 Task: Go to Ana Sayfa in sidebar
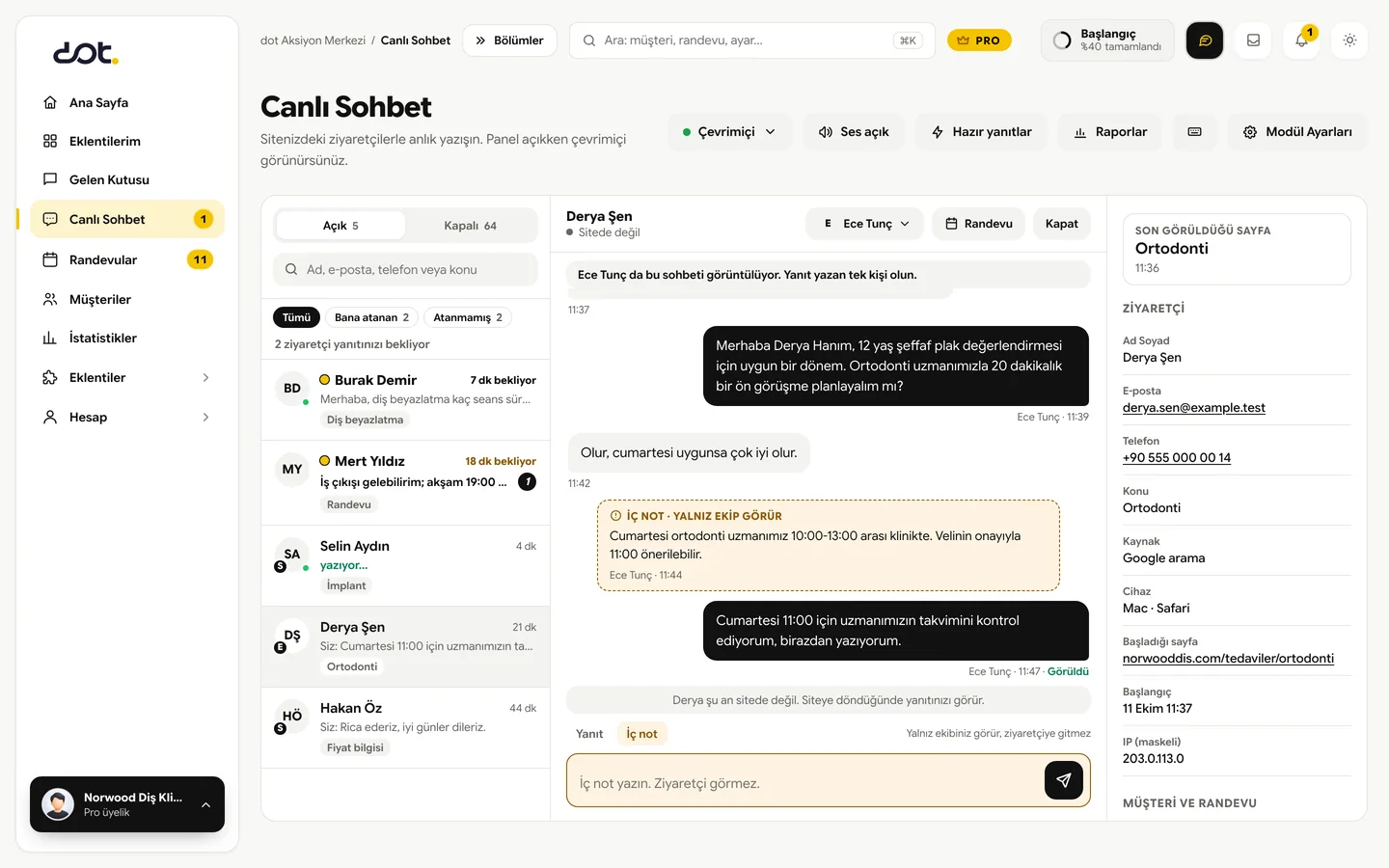[127, 102]
